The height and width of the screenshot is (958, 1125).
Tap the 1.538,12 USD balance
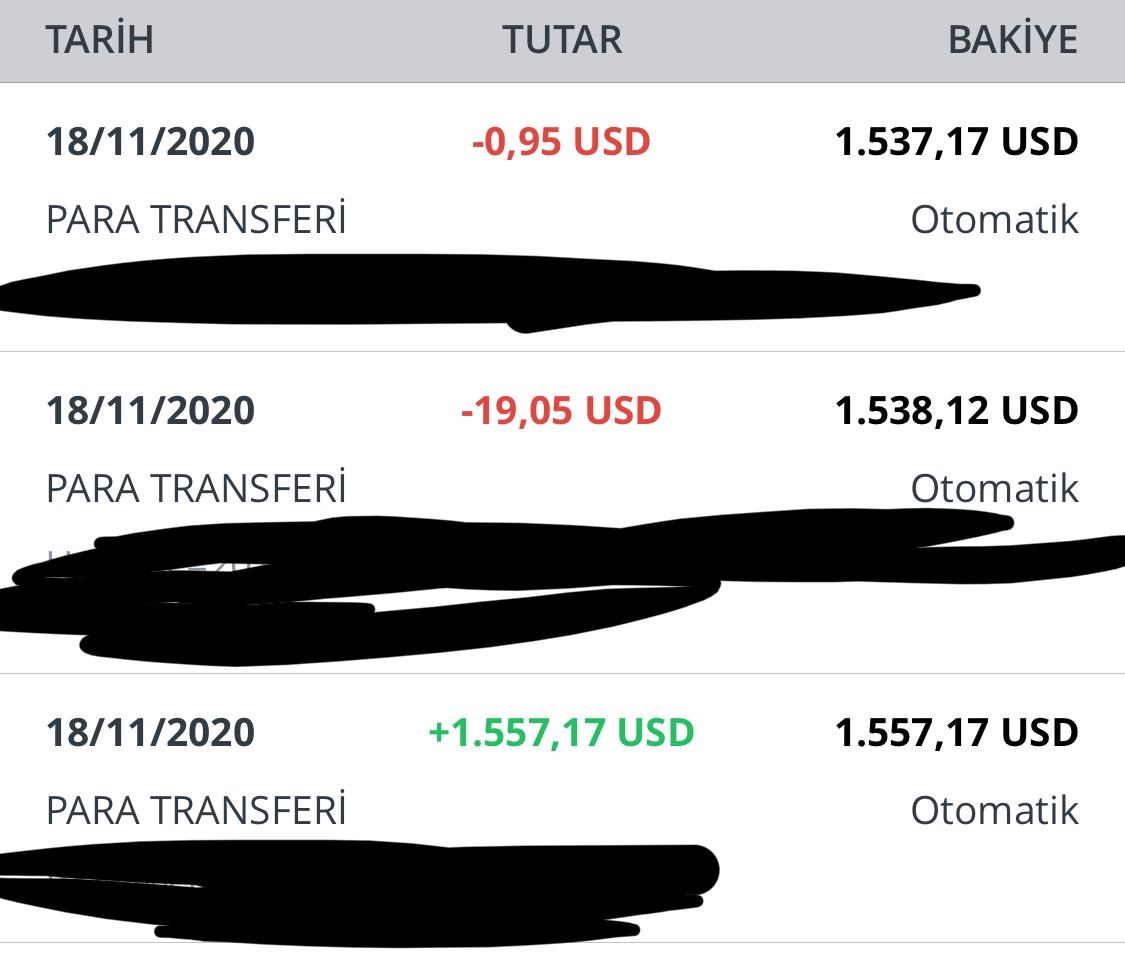point(956,410)
